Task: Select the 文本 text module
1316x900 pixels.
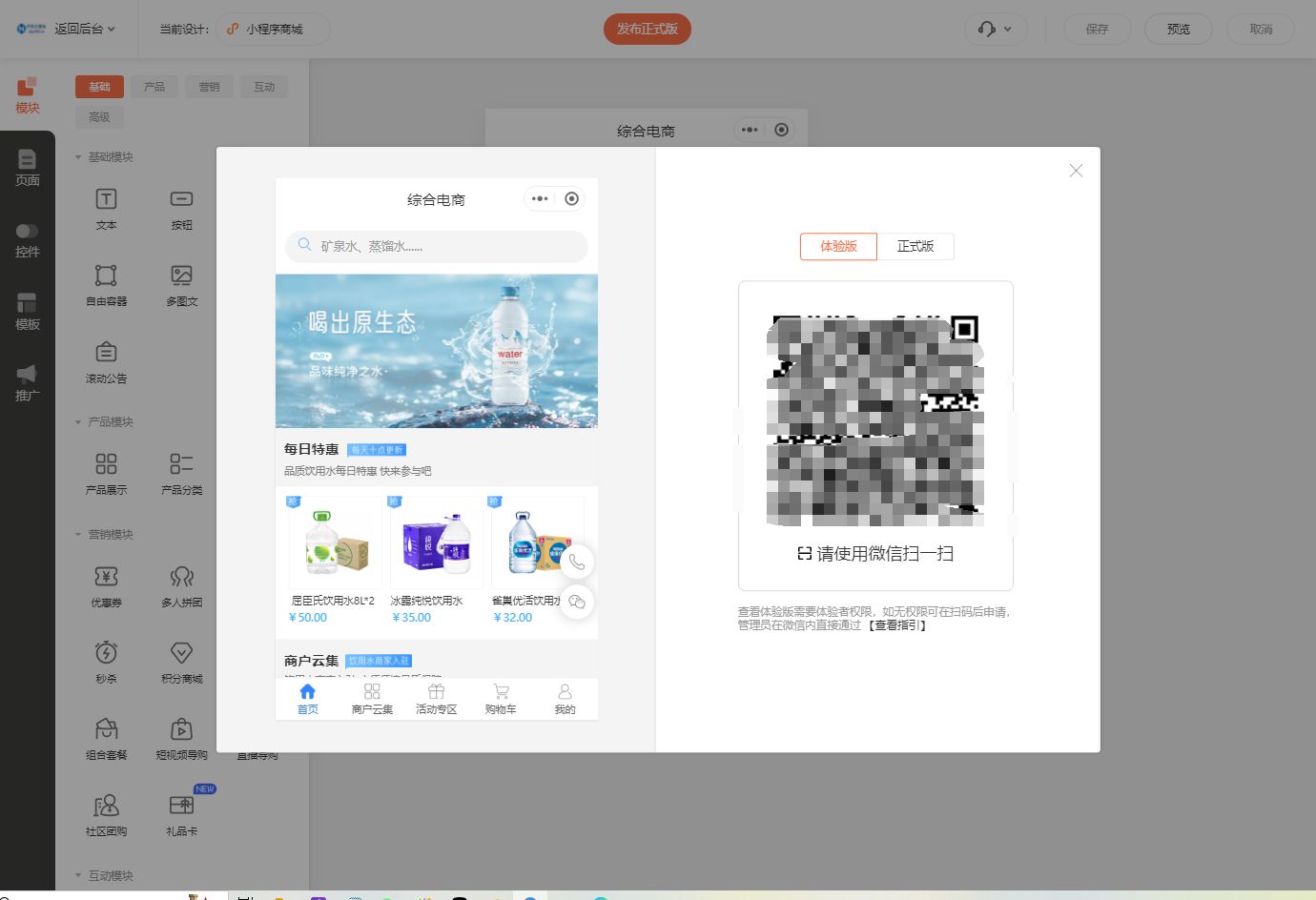Action: [x=106, y=209]
